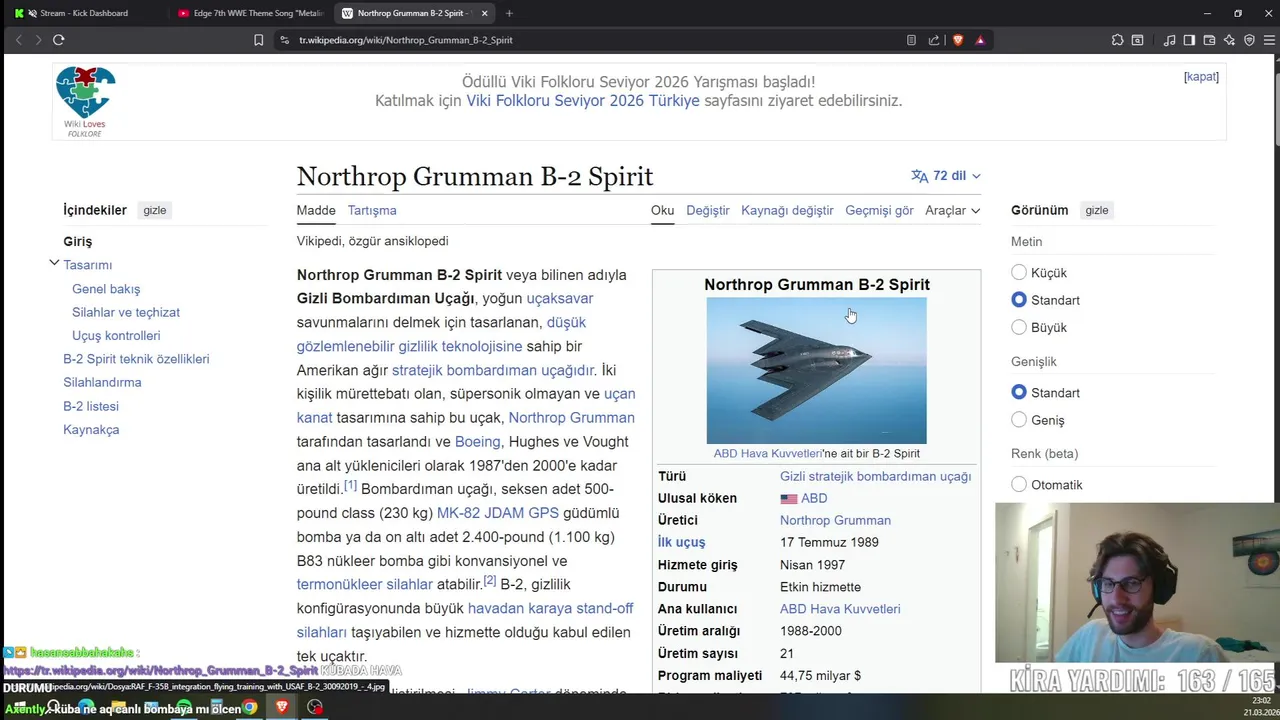Open Northrop Grumman link in Üretici row
The image size is (1280, 720).
pos(835,520)
